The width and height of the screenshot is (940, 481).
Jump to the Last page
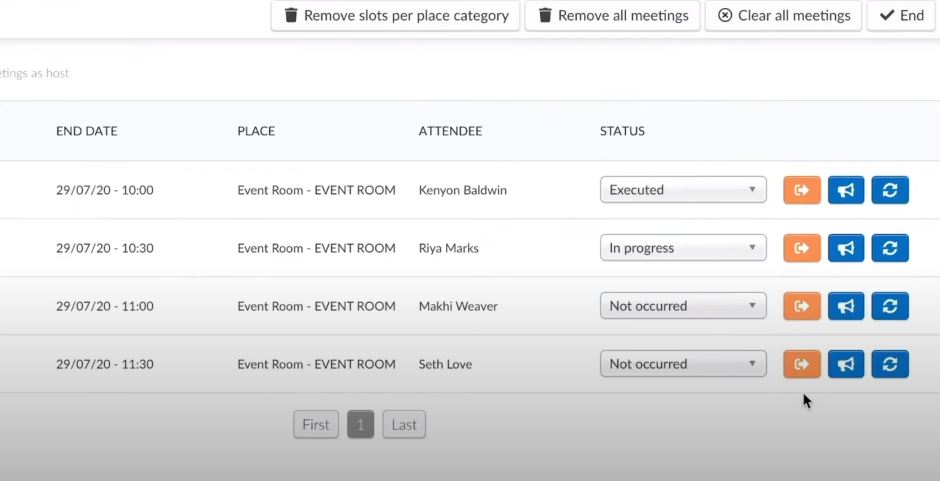404,425
